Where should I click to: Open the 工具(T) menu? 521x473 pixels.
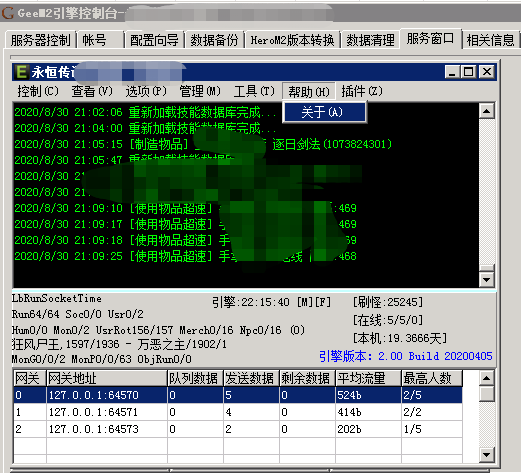coord(254,91)
